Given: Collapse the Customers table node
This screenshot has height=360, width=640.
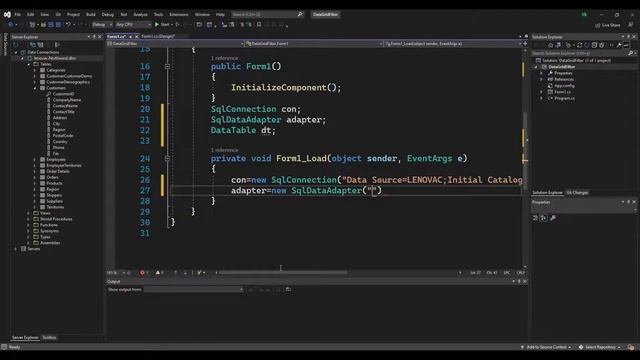Looking at the screenshot, I should pos(35,88).
